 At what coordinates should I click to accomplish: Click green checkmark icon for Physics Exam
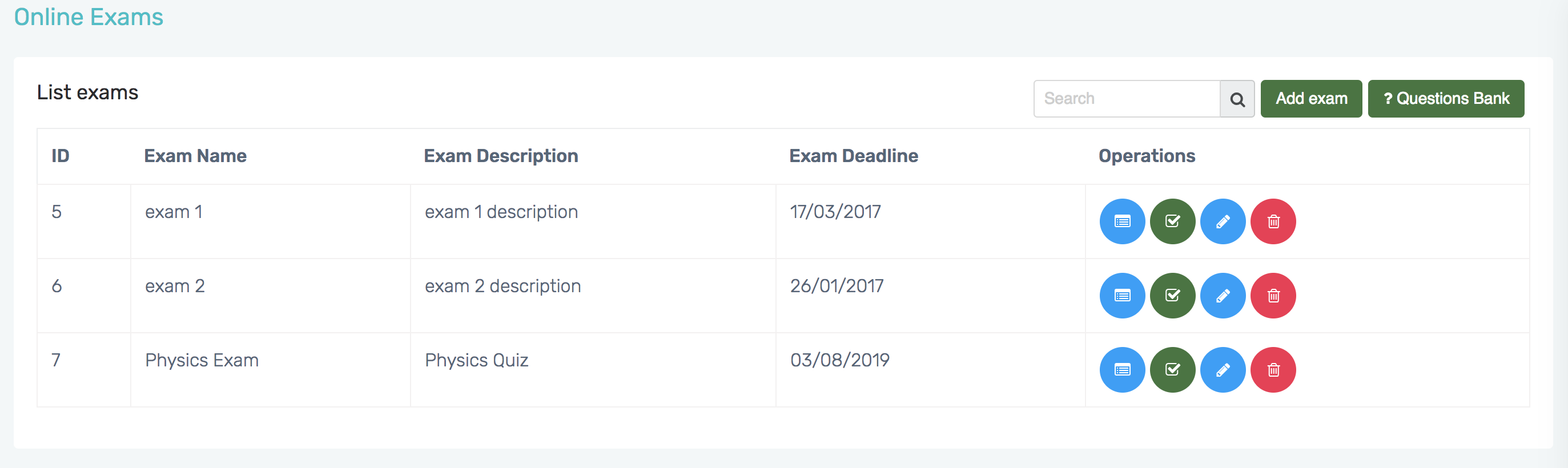(x=1172, y=370)
